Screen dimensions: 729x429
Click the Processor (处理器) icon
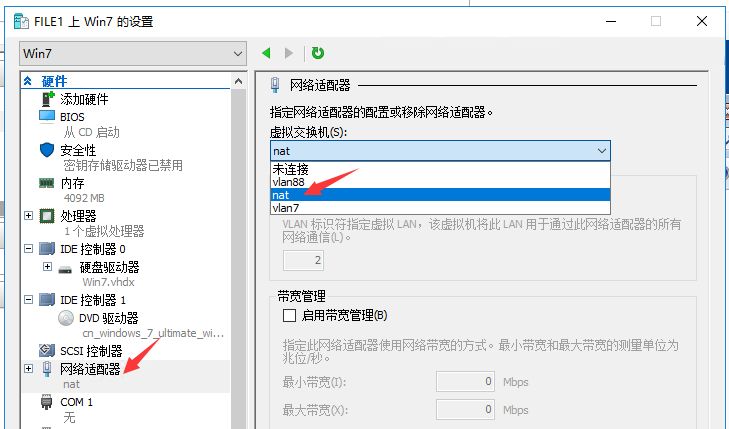(47, 216)
